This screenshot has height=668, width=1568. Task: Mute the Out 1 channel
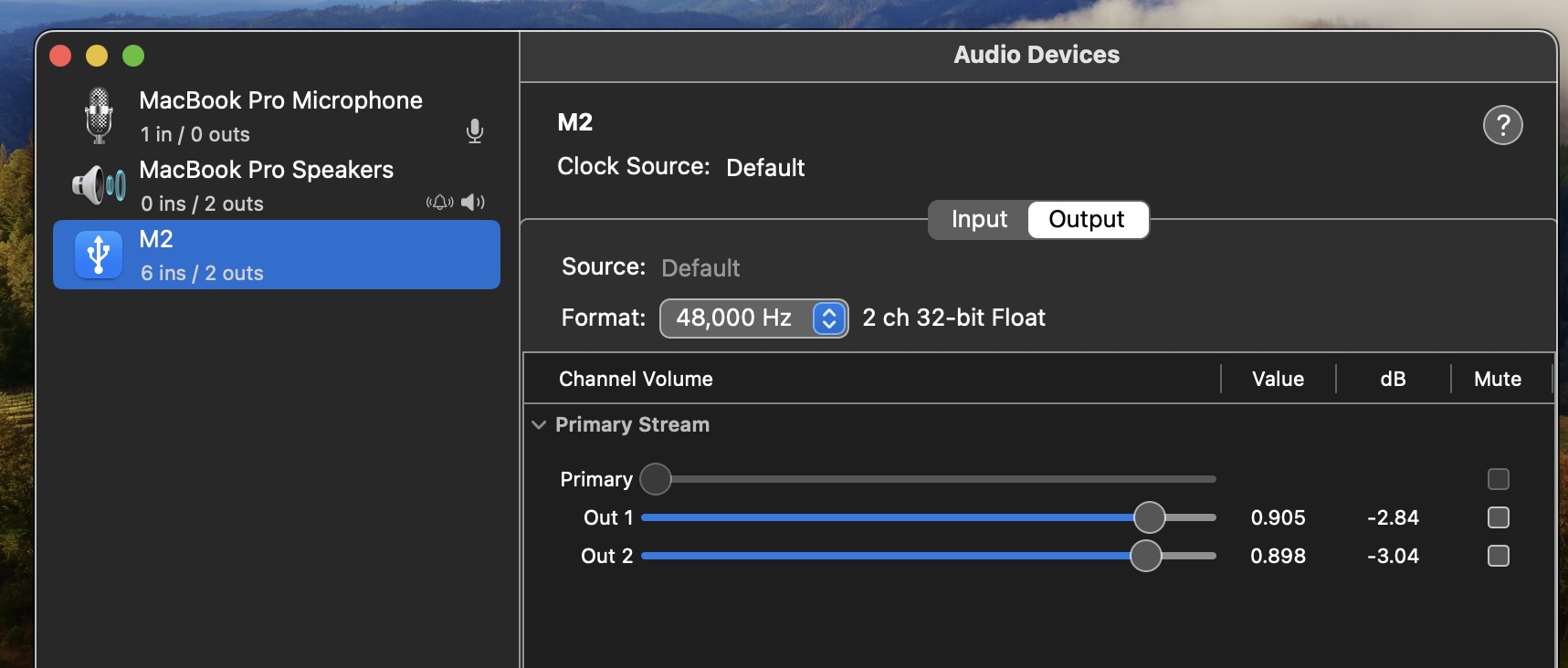point(1499,517)
